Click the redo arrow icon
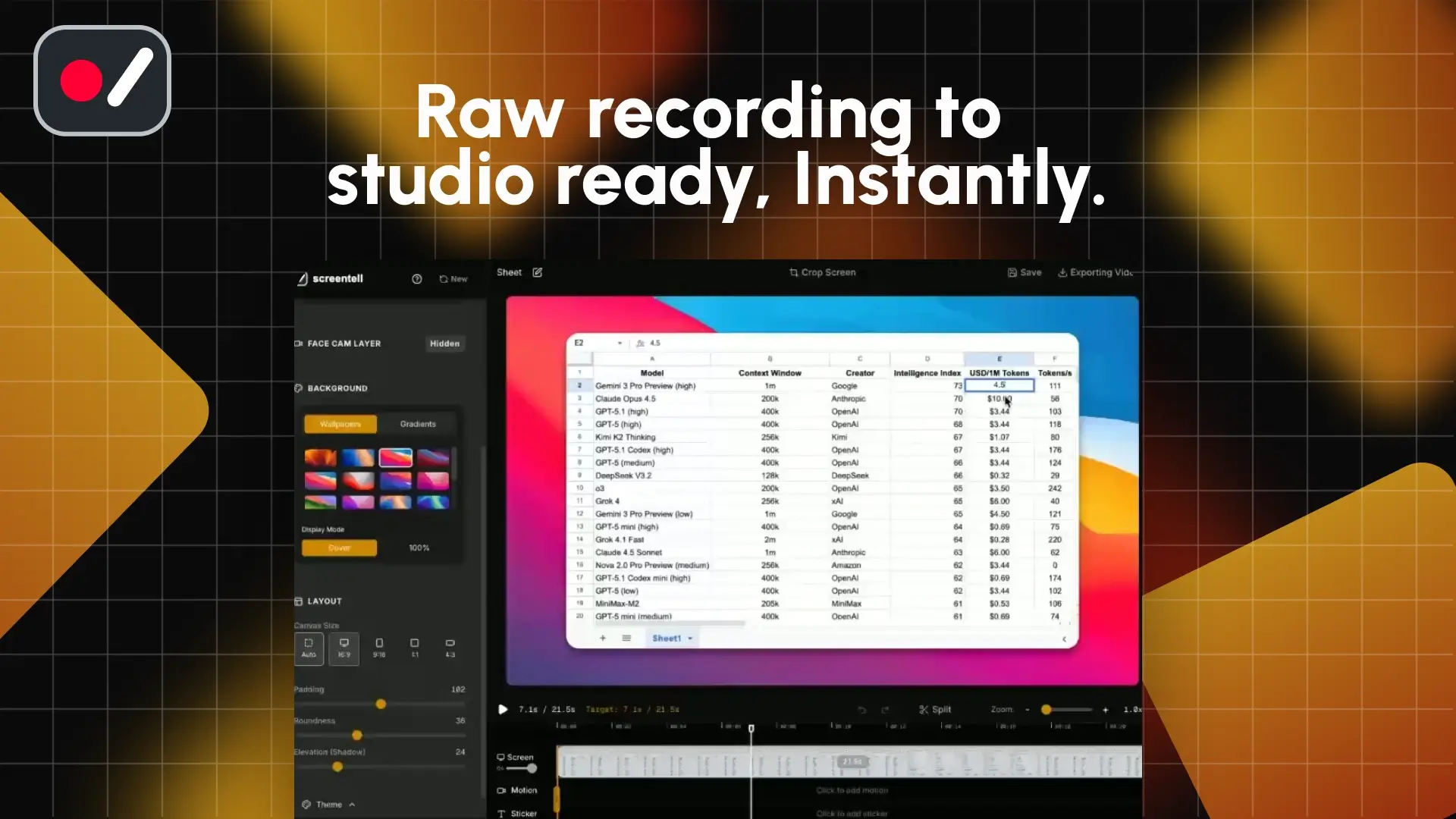This screenshot has height=819, width=1456. pos(885,710)
